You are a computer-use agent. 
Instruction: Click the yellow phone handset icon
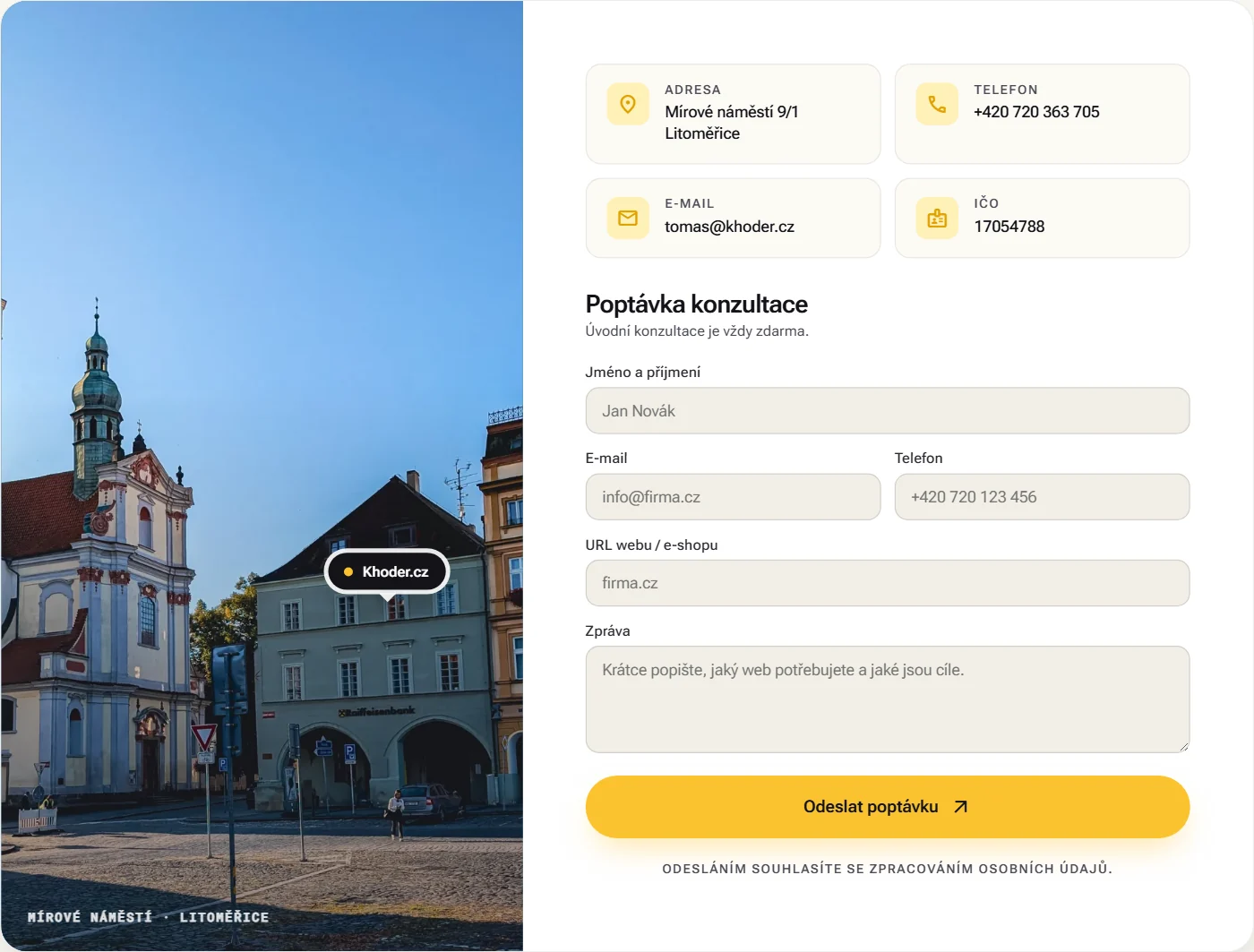[937, 104]
